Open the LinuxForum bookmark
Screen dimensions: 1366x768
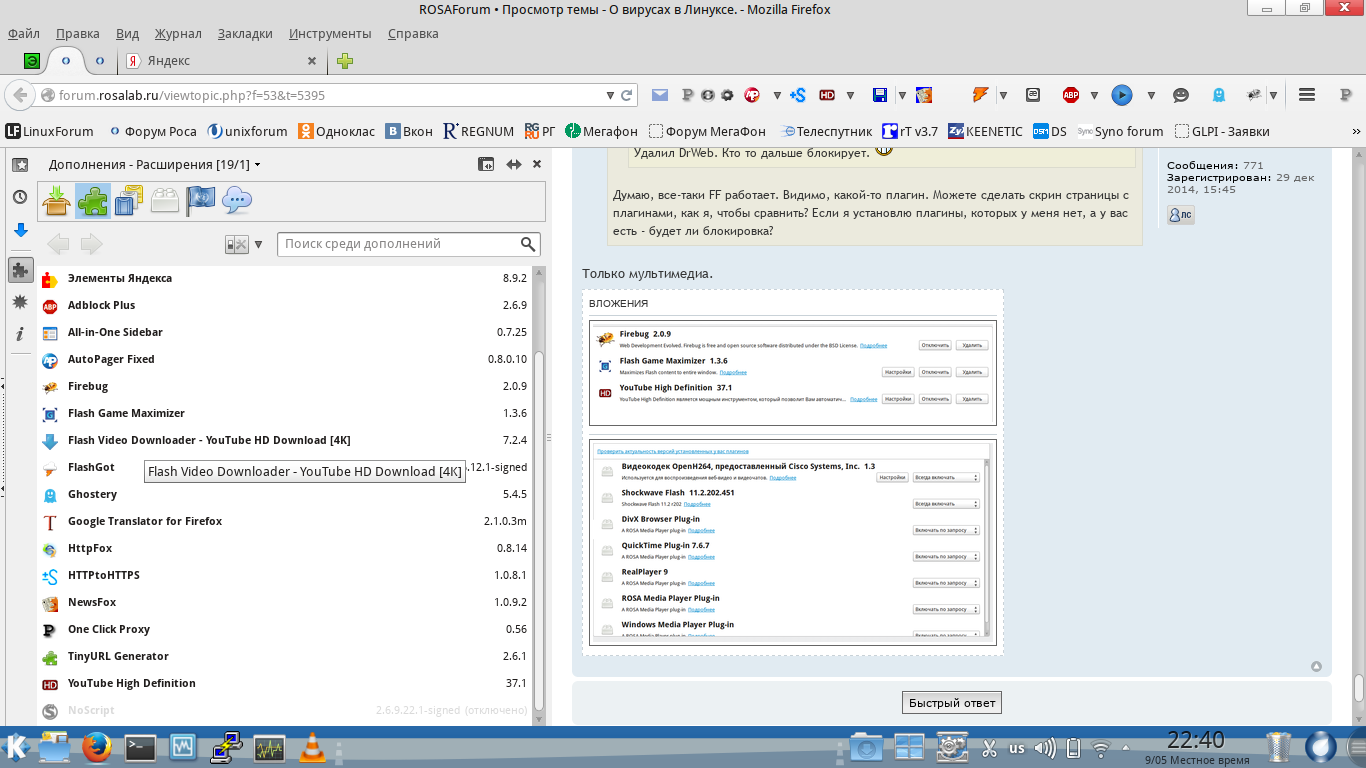50,131
